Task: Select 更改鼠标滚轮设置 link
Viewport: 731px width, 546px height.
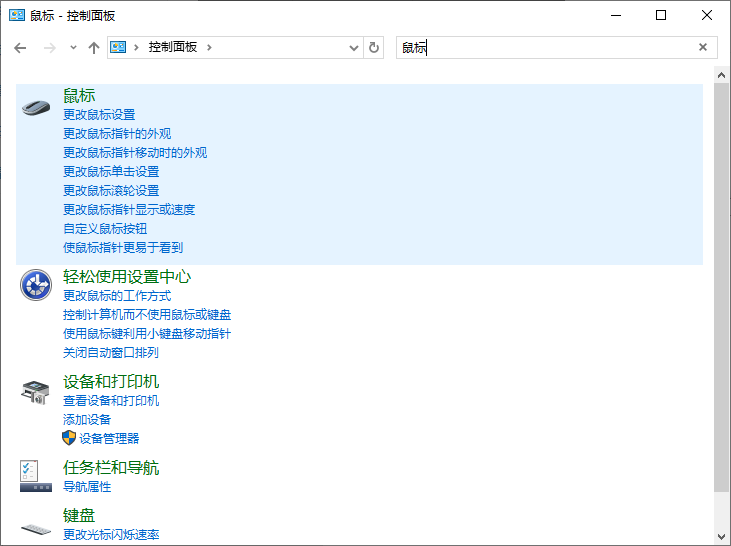Action: click(111, 191)
